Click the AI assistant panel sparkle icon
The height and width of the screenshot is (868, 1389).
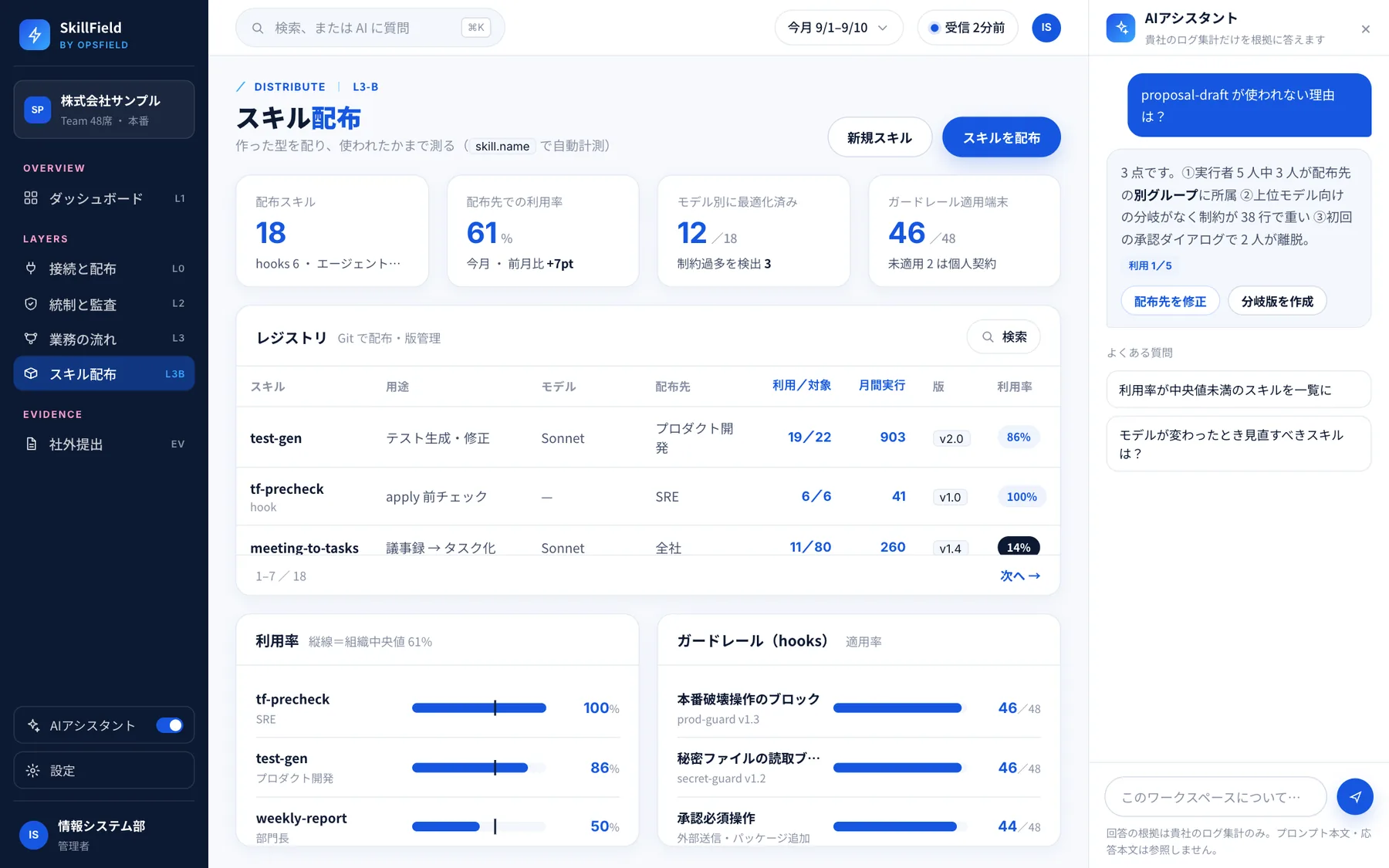pos(1120,28)
